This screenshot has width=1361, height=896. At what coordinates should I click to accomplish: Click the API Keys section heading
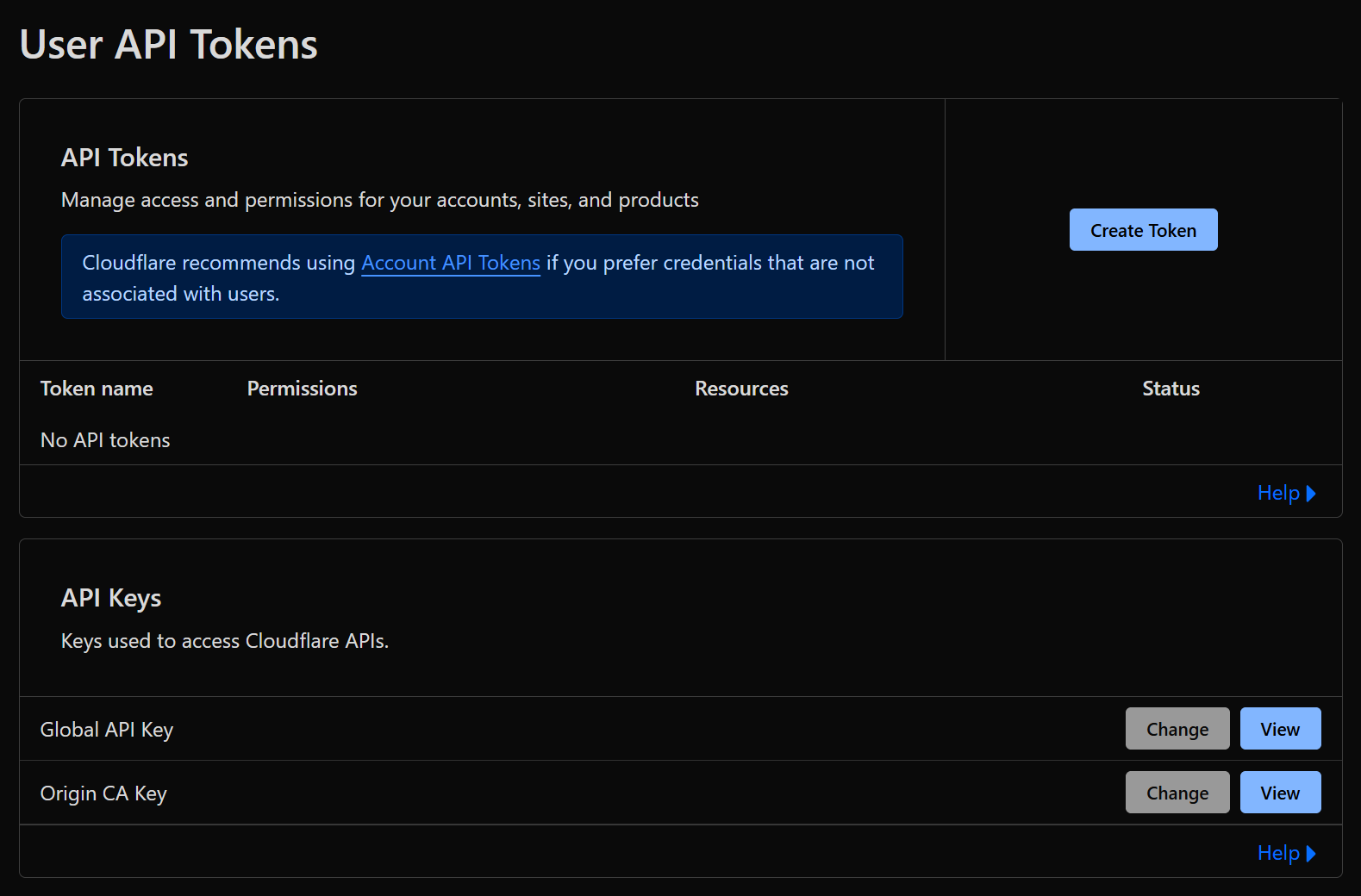click(x=111, y=598)
